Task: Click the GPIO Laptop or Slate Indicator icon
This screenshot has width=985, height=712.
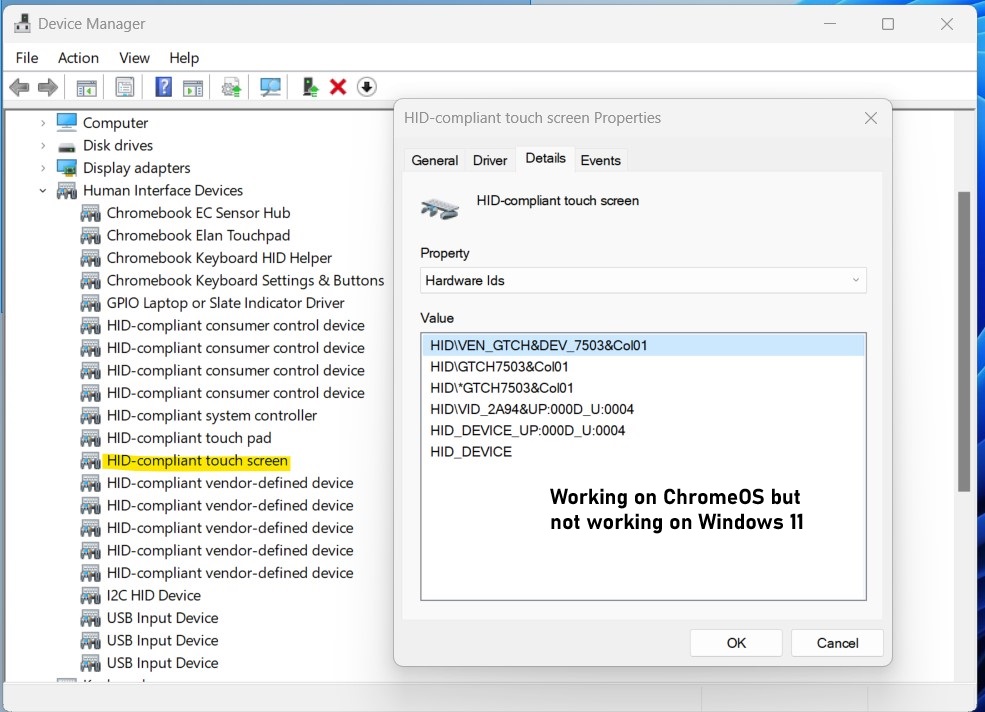Action: [90, 304]
